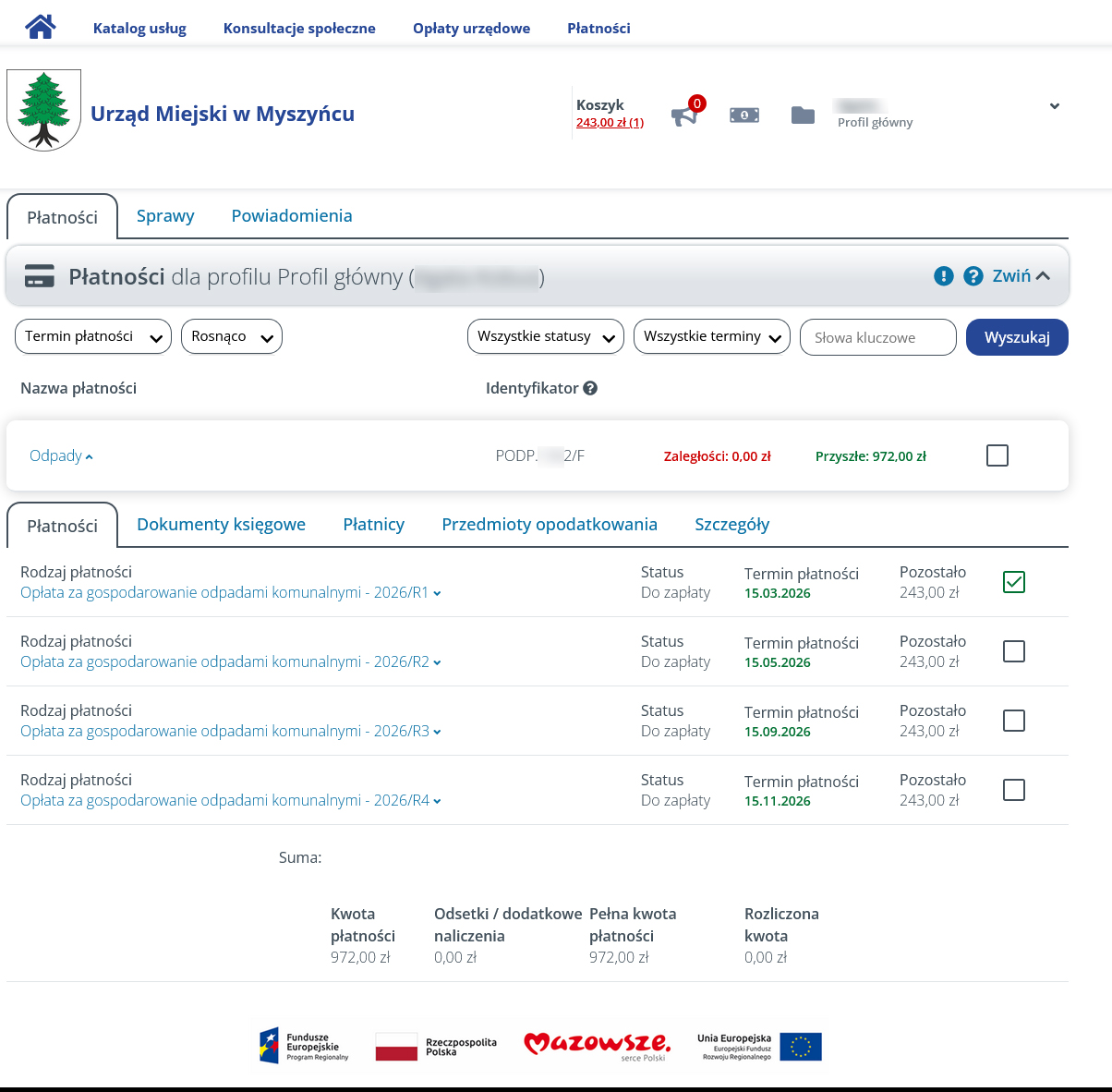The image size is (1112, 1092).
Task: Click the Słowa kluczowe search field
Action: [877, 337]
